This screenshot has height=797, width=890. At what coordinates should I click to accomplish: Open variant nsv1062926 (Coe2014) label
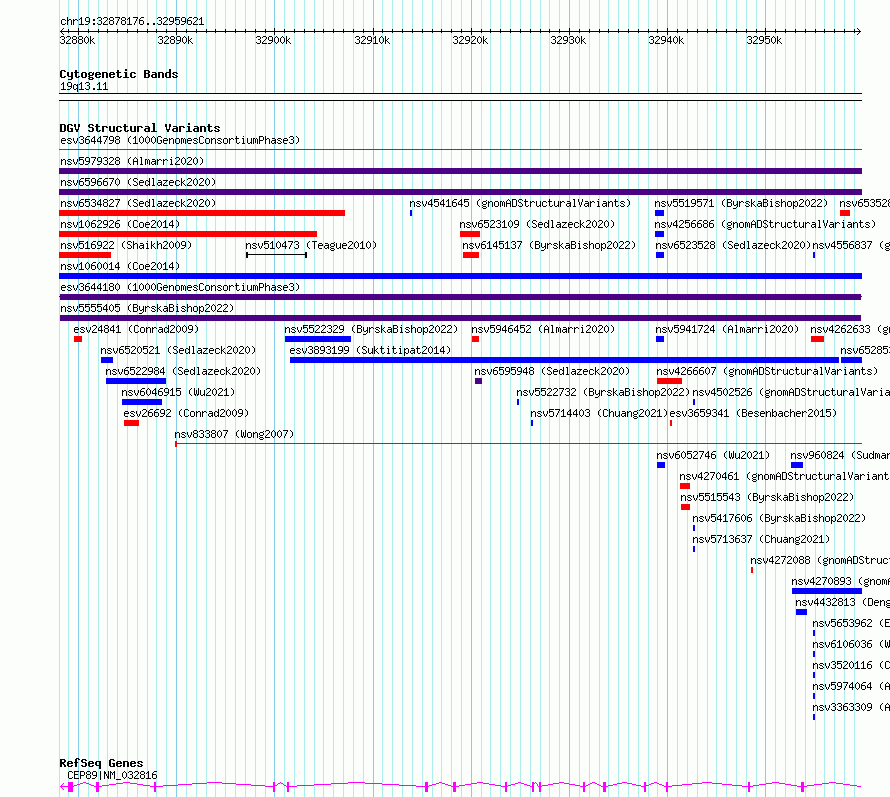(x=120, y=224)
